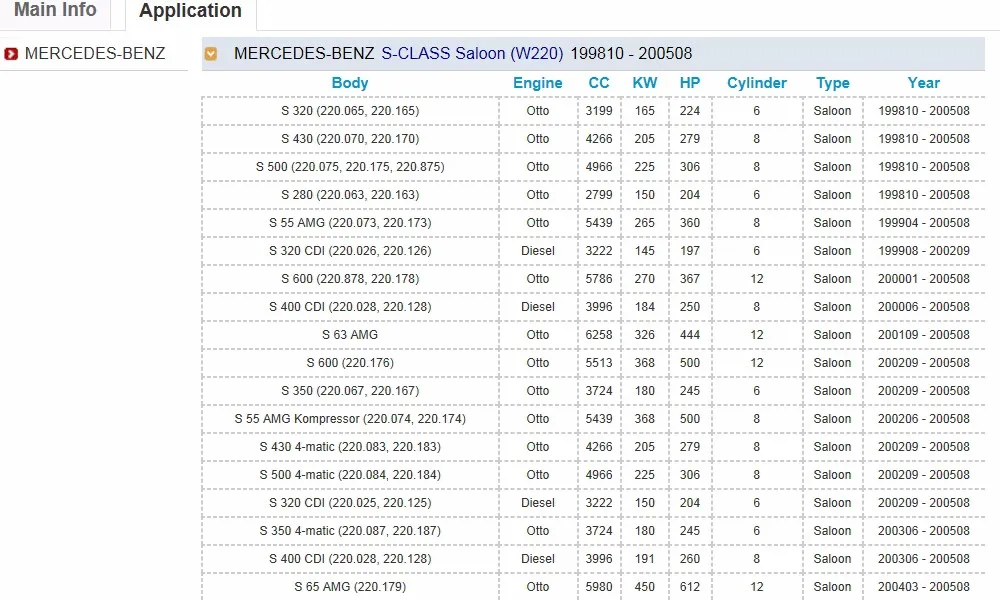Viewport: 1000px width, 600px height.
Task: Collapse the S-CLASS Saloon (W220) section
Action: pyautogui.click(x=211, y=54)
